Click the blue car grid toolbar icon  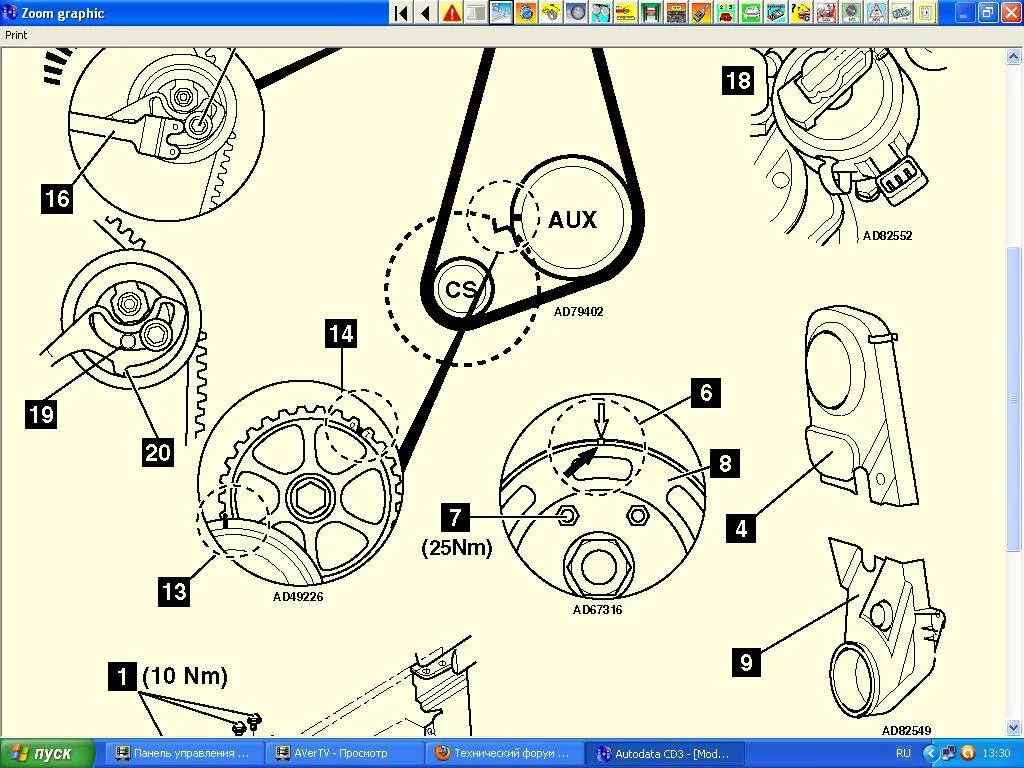775,12
